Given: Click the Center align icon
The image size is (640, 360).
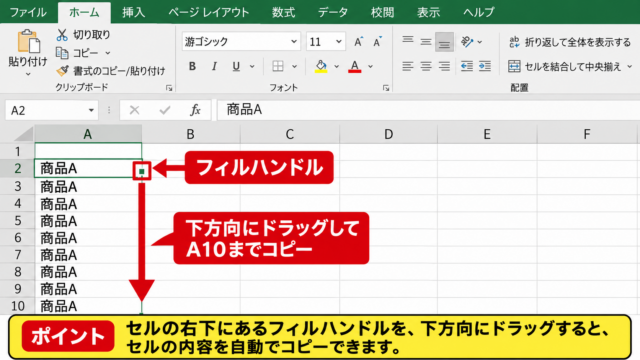Looking at the screenshot, I should pos(426,66).
